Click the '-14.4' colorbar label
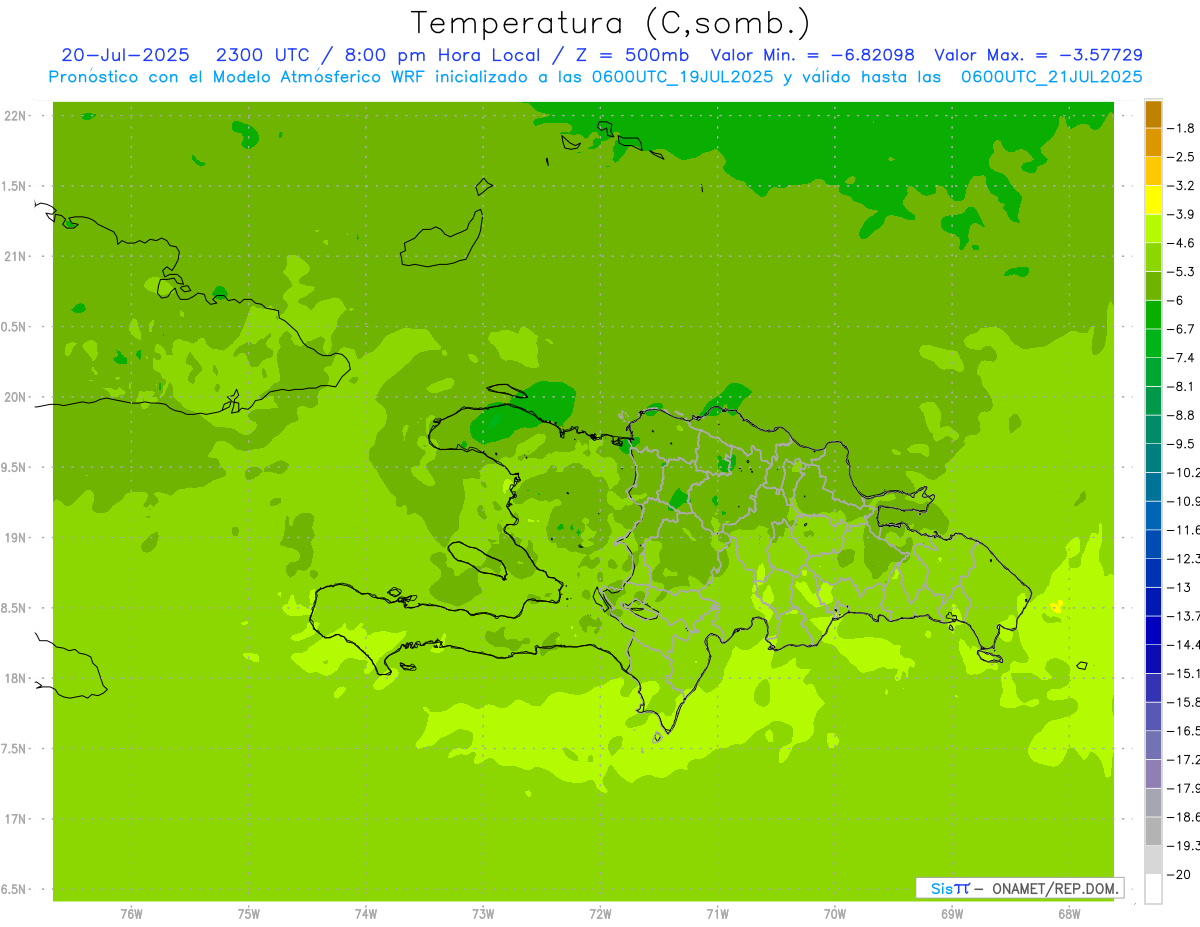The height and width of the screenshot is (927, 1200). (1184, 645)
